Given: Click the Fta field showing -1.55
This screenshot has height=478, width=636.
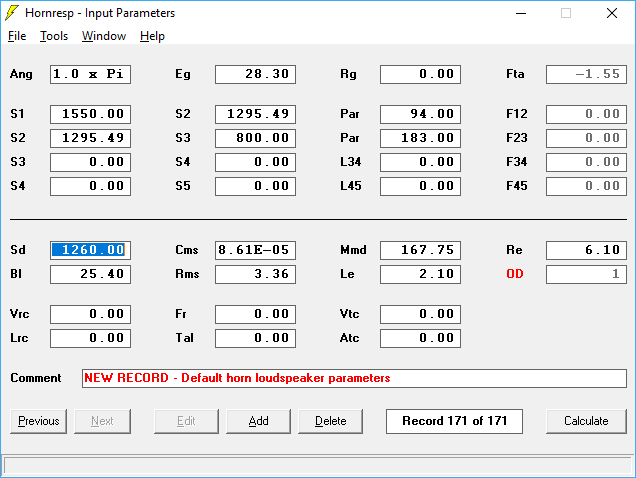Looking at the screenshot, I should click(586, 74).
